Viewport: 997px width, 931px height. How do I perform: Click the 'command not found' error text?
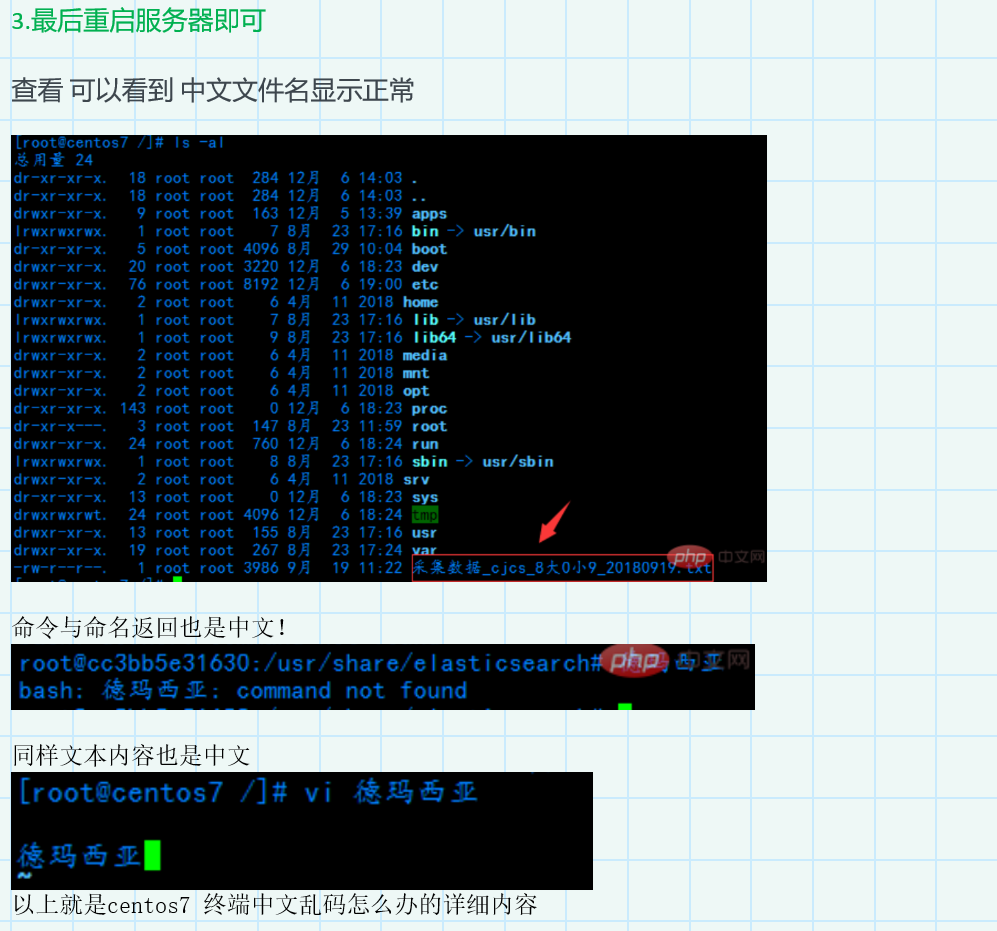(x=351, y=691)
